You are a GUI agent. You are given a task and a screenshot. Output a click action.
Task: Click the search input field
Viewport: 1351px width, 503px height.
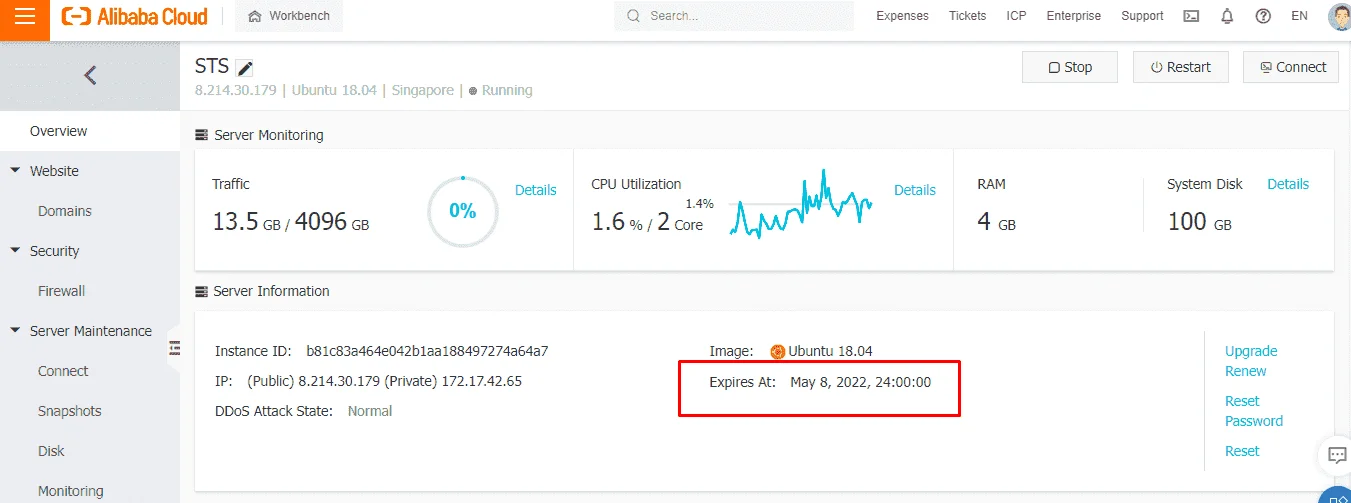click(734, 16)
